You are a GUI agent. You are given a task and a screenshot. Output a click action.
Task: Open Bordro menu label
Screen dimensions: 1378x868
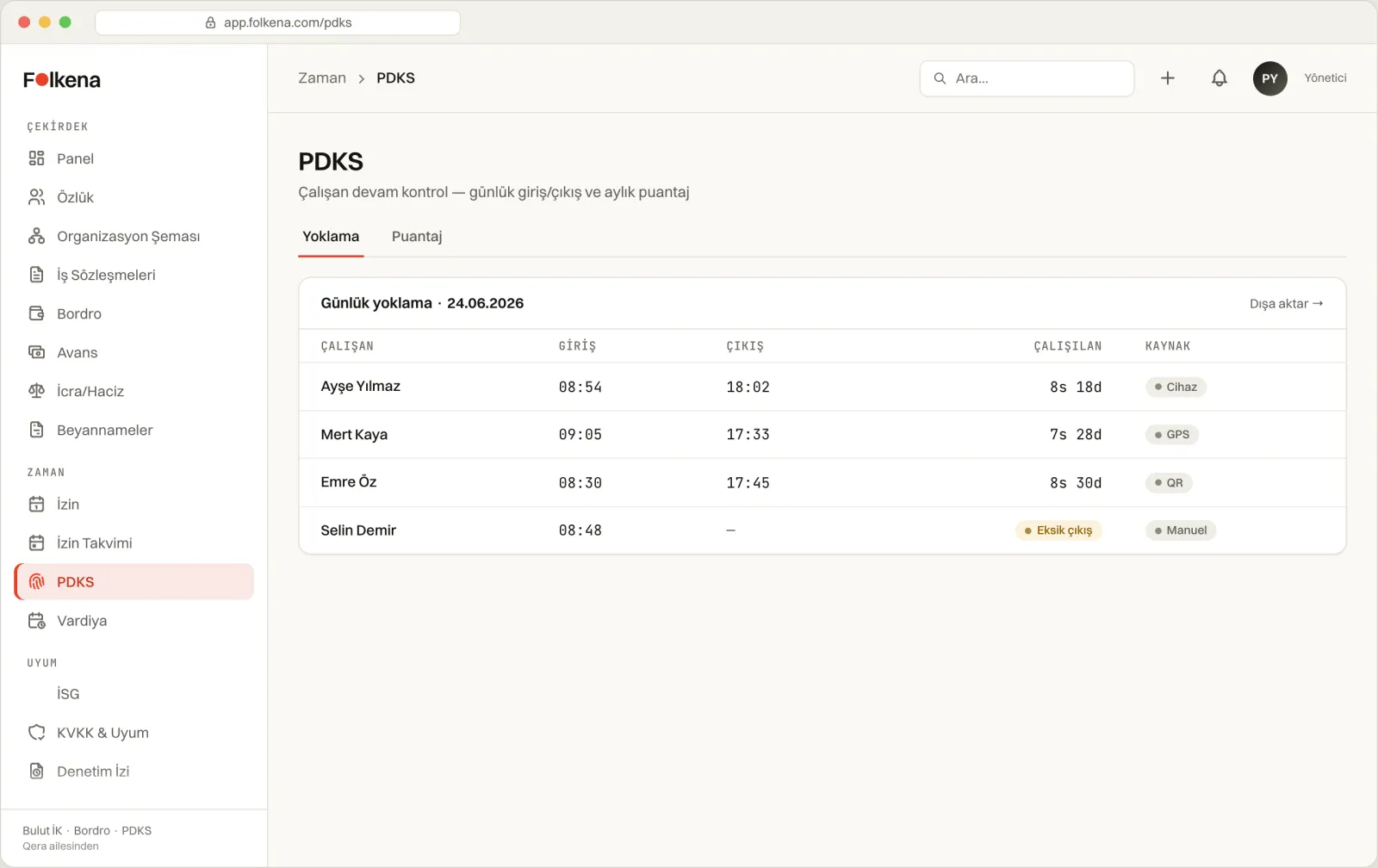pyautogui.click(x=79, y=313)
